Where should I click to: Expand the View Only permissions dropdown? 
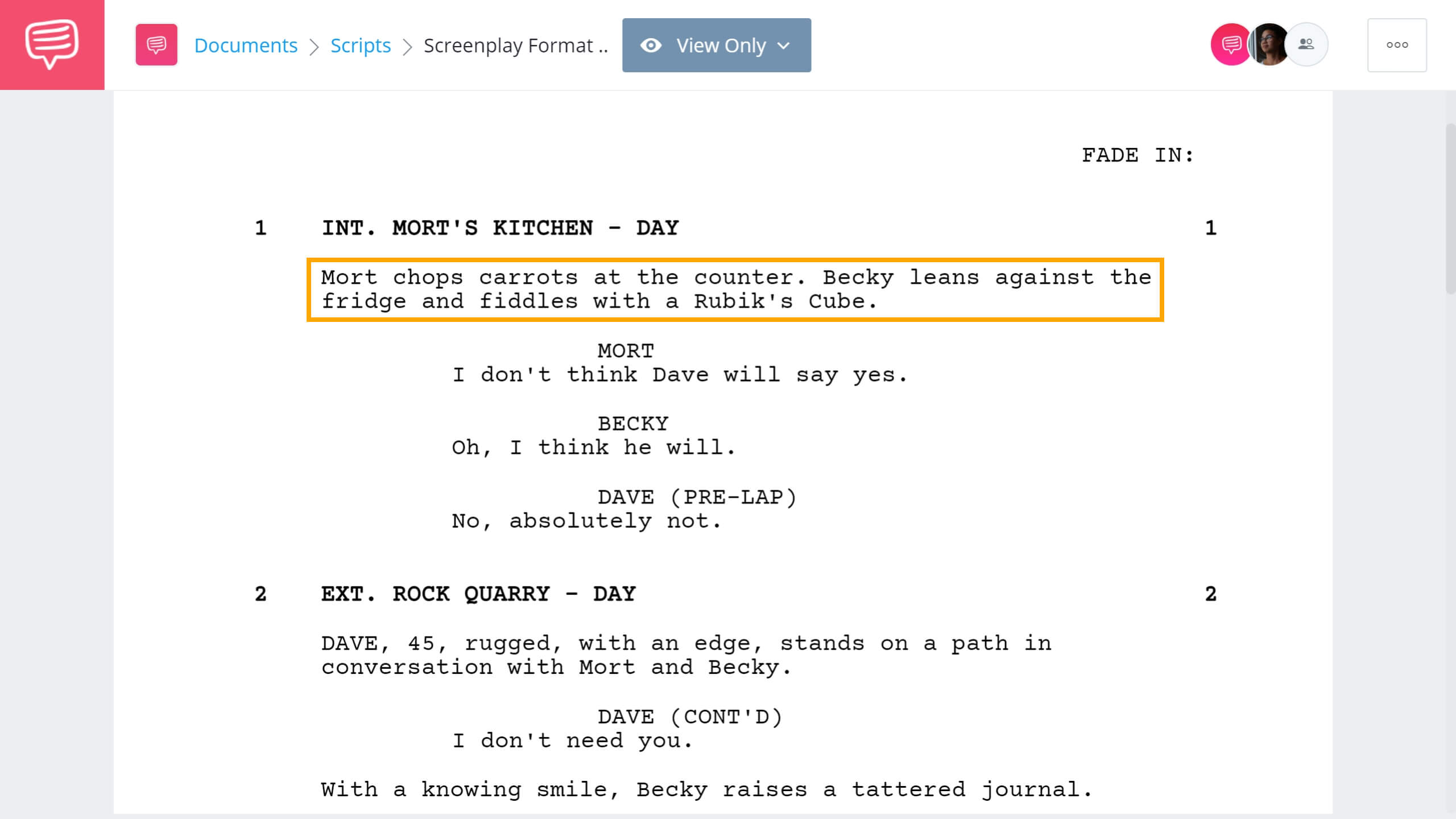785,45
